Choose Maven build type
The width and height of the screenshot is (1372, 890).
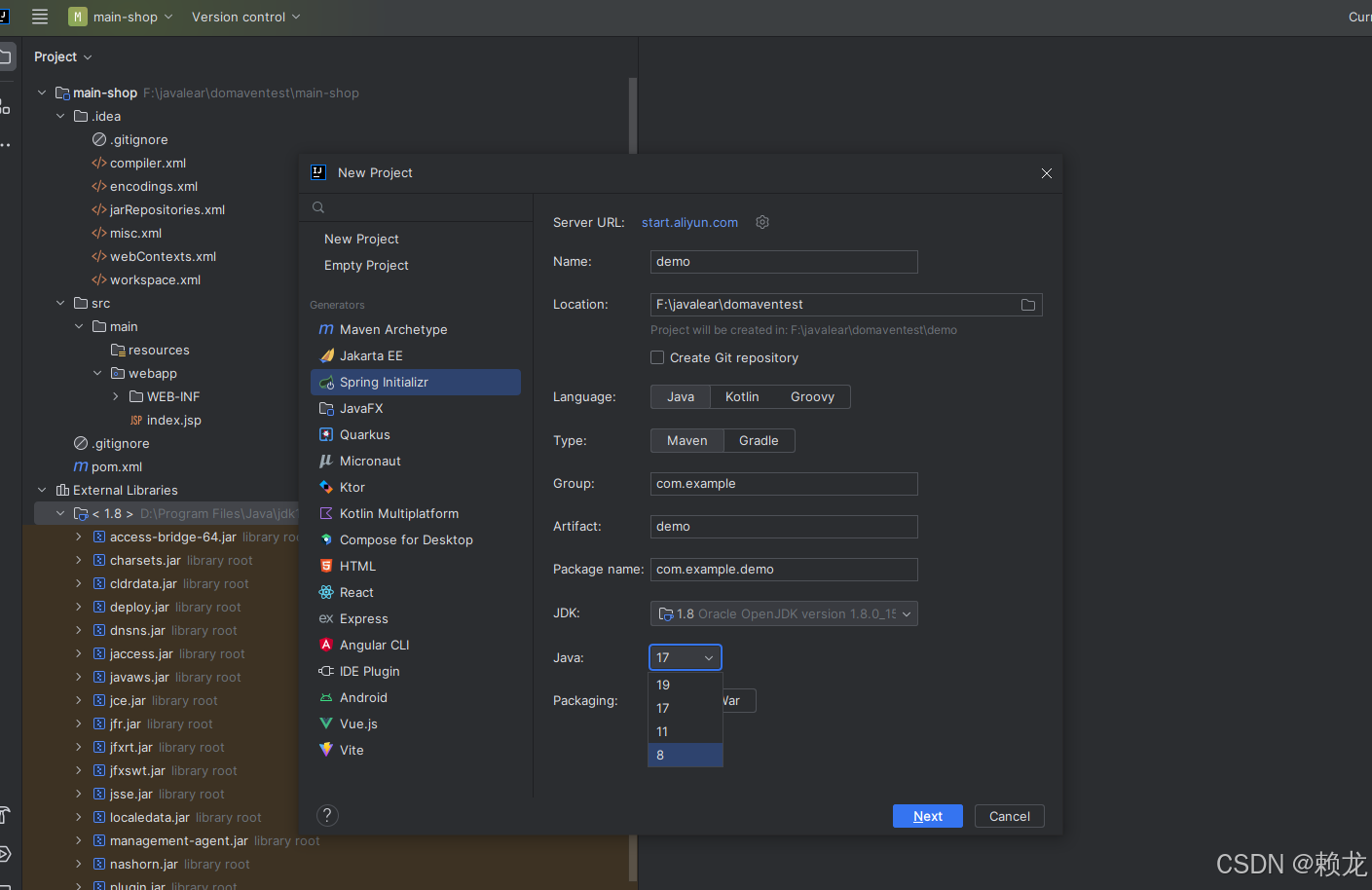(686, 441)
